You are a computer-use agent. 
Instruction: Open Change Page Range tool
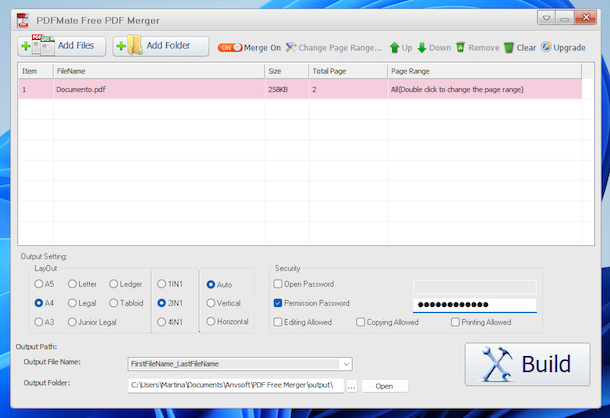[333, 47]
